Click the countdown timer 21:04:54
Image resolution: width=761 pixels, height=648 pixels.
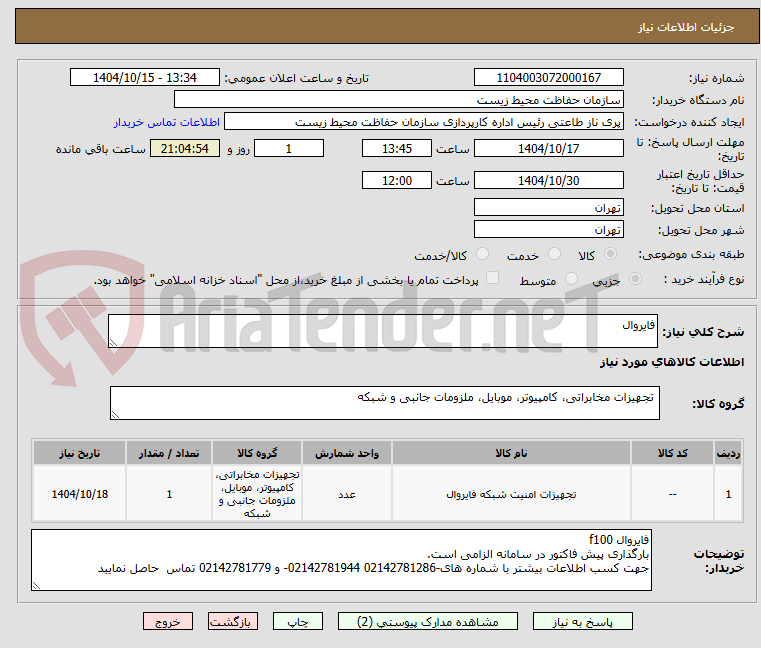point(184,149)
